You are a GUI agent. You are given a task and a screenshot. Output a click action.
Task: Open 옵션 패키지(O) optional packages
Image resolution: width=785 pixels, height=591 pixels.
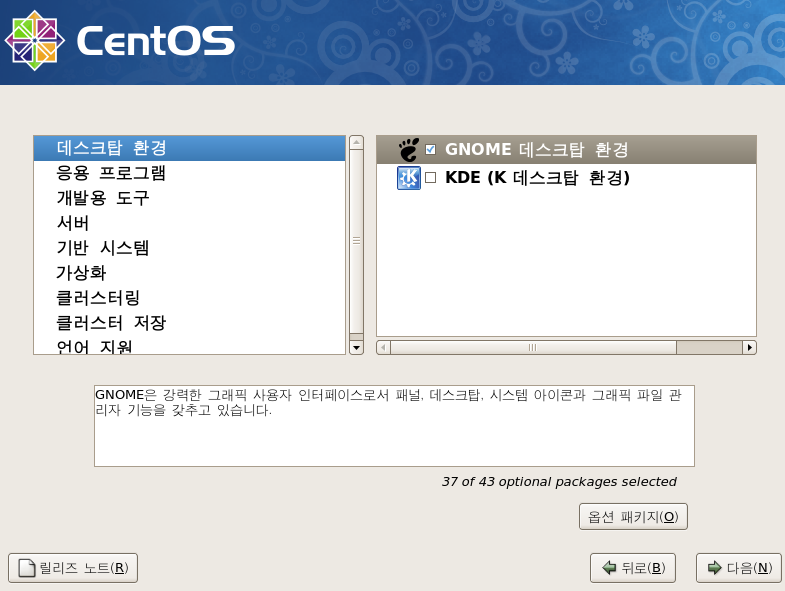point(633,516)
